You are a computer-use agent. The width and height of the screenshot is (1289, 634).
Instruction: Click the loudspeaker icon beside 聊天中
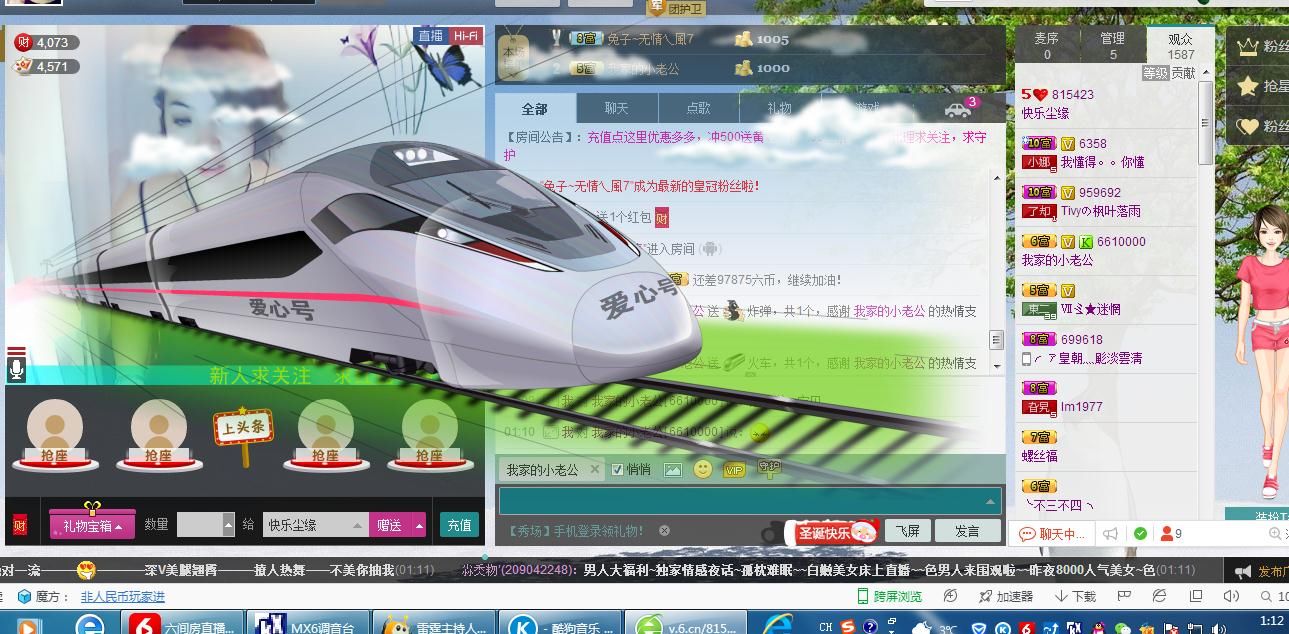coord(1110,534)
